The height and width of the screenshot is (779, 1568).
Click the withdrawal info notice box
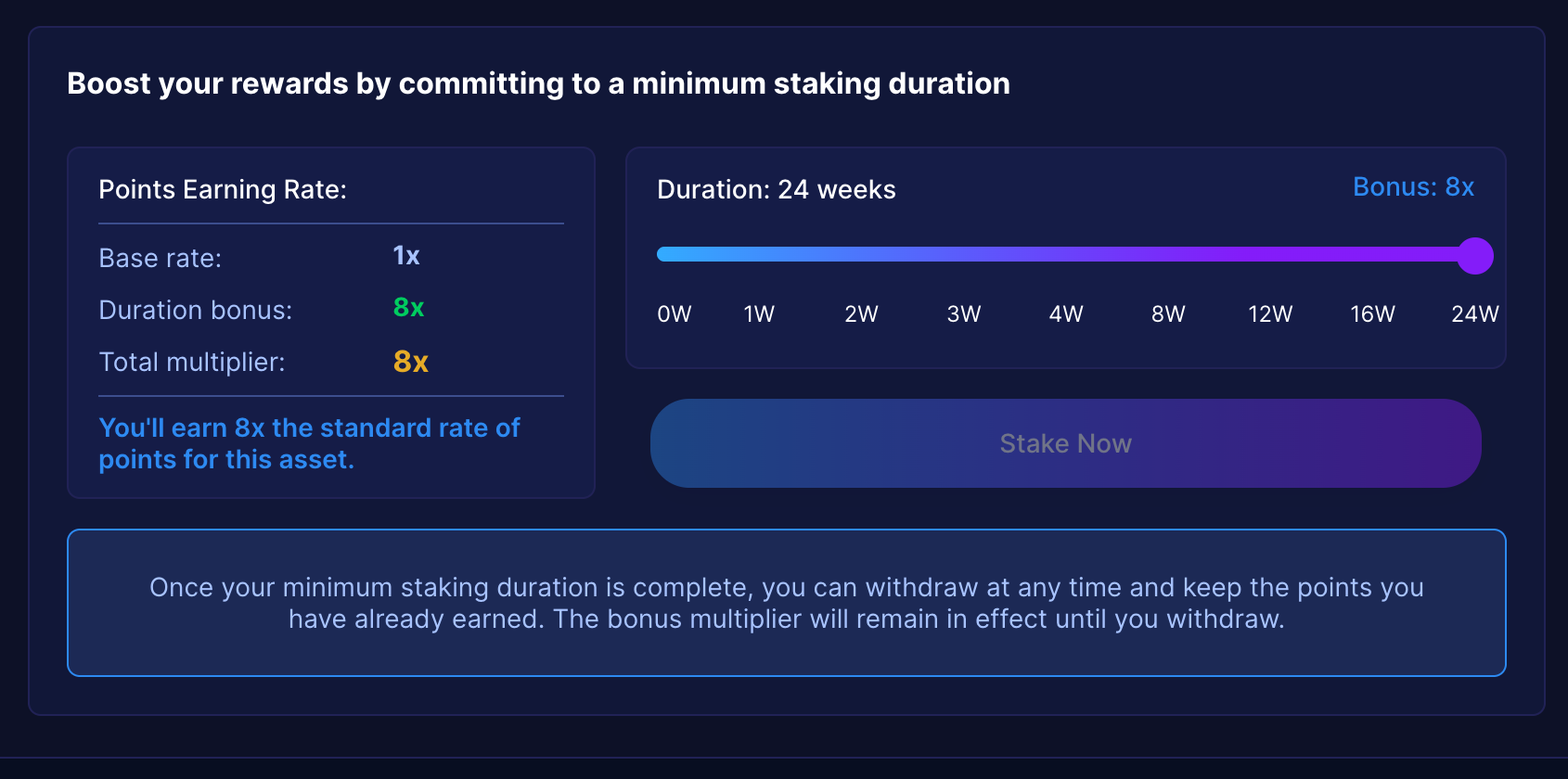click(786, 603)
